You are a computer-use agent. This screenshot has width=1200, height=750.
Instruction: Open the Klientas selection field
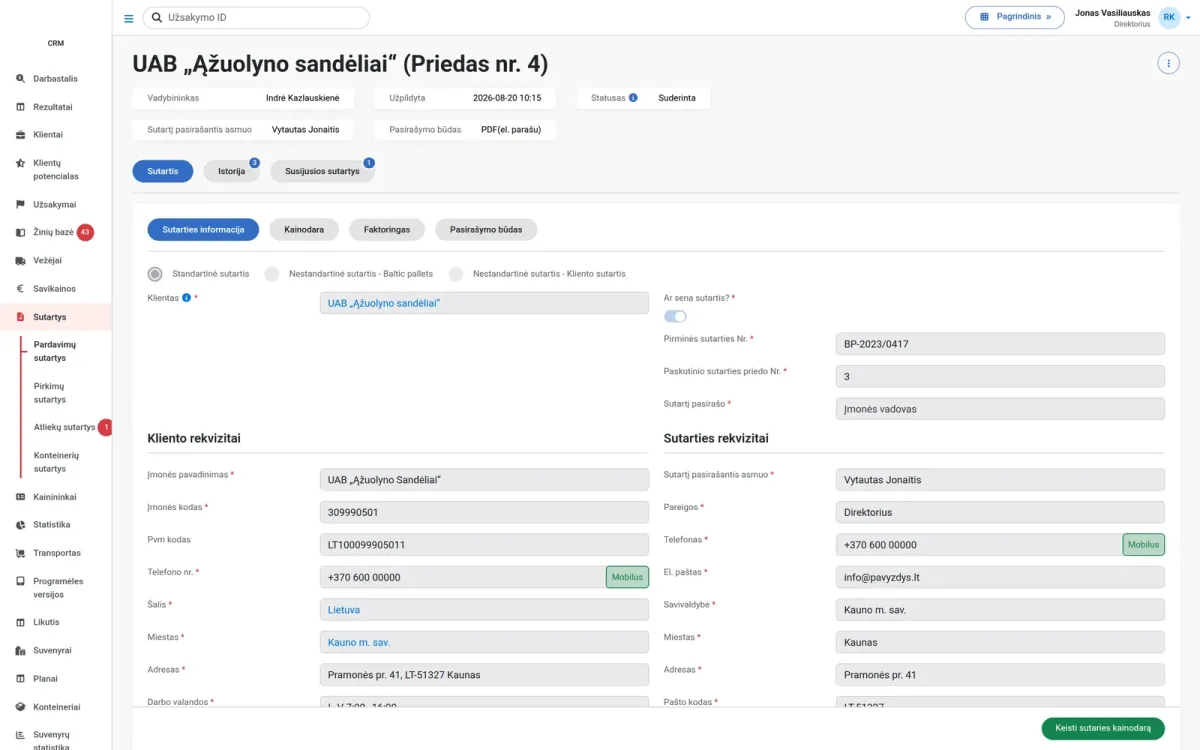pyautogui.click(x=484, y=303)
